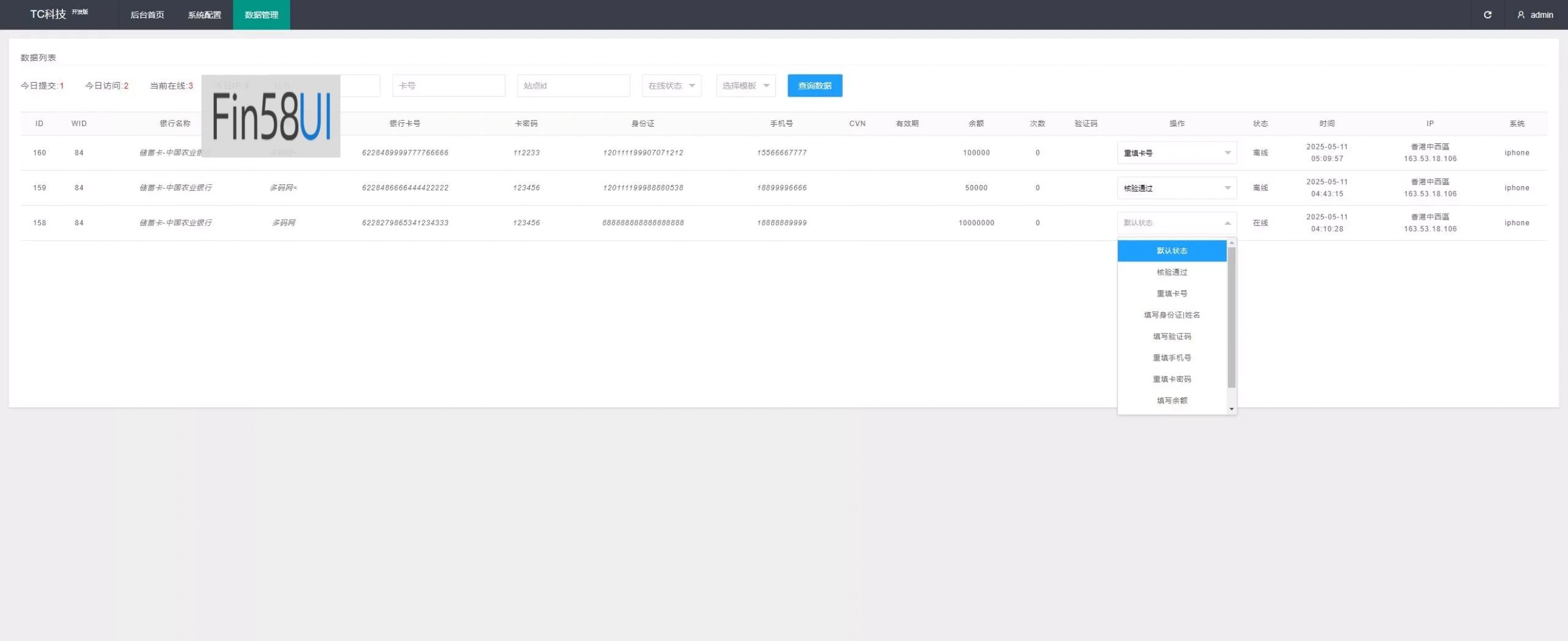Choose 默认状态 in the open list
This screenshot has width=1568, height=641.
click(1172, 251)
